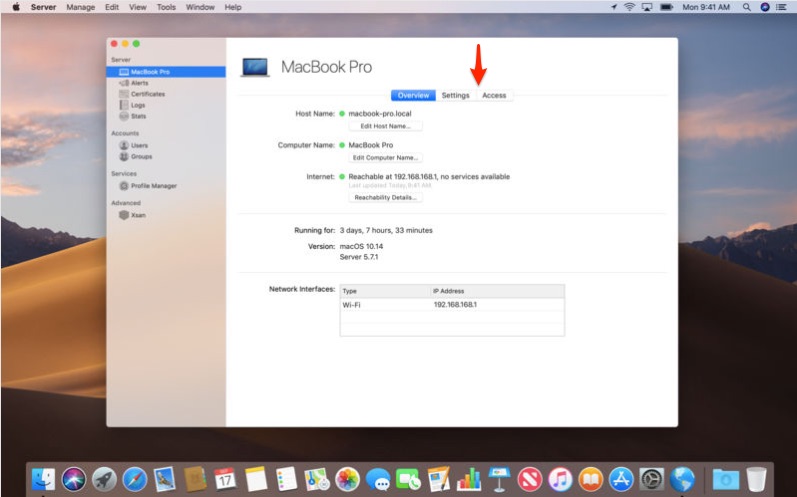Open Notes from the Dock
This screenshot has height=497, width=797.
(x=256, y=479)
